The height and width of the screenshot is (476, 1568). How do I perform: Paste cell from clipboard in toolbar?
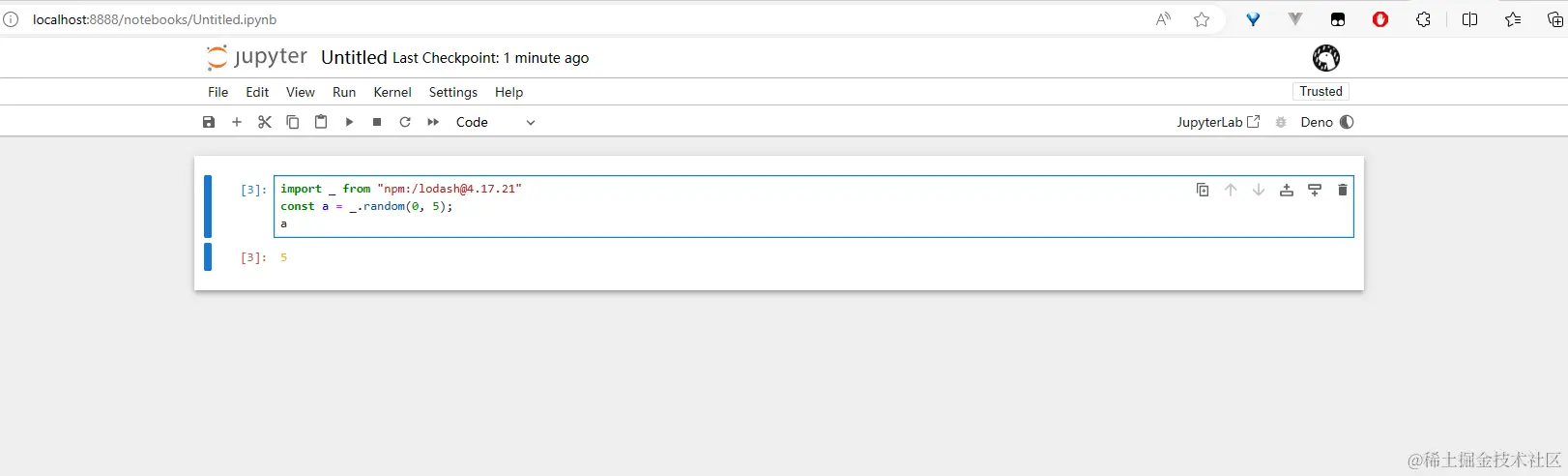tap(321, 122)
